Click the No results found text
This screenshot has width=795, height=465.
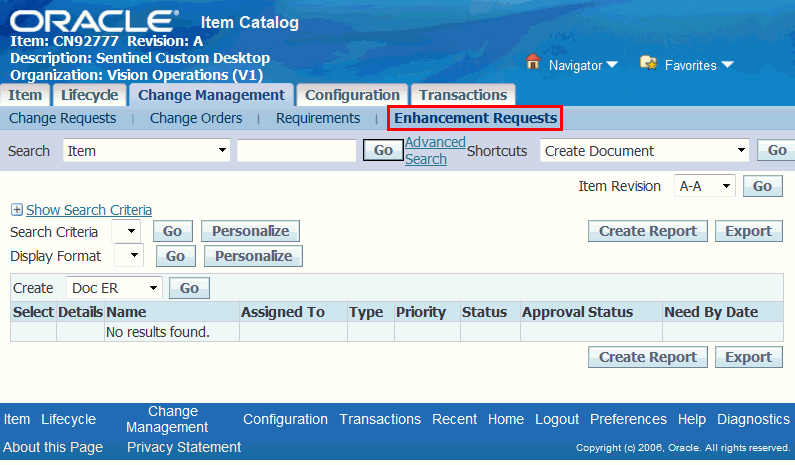(158, 332)
